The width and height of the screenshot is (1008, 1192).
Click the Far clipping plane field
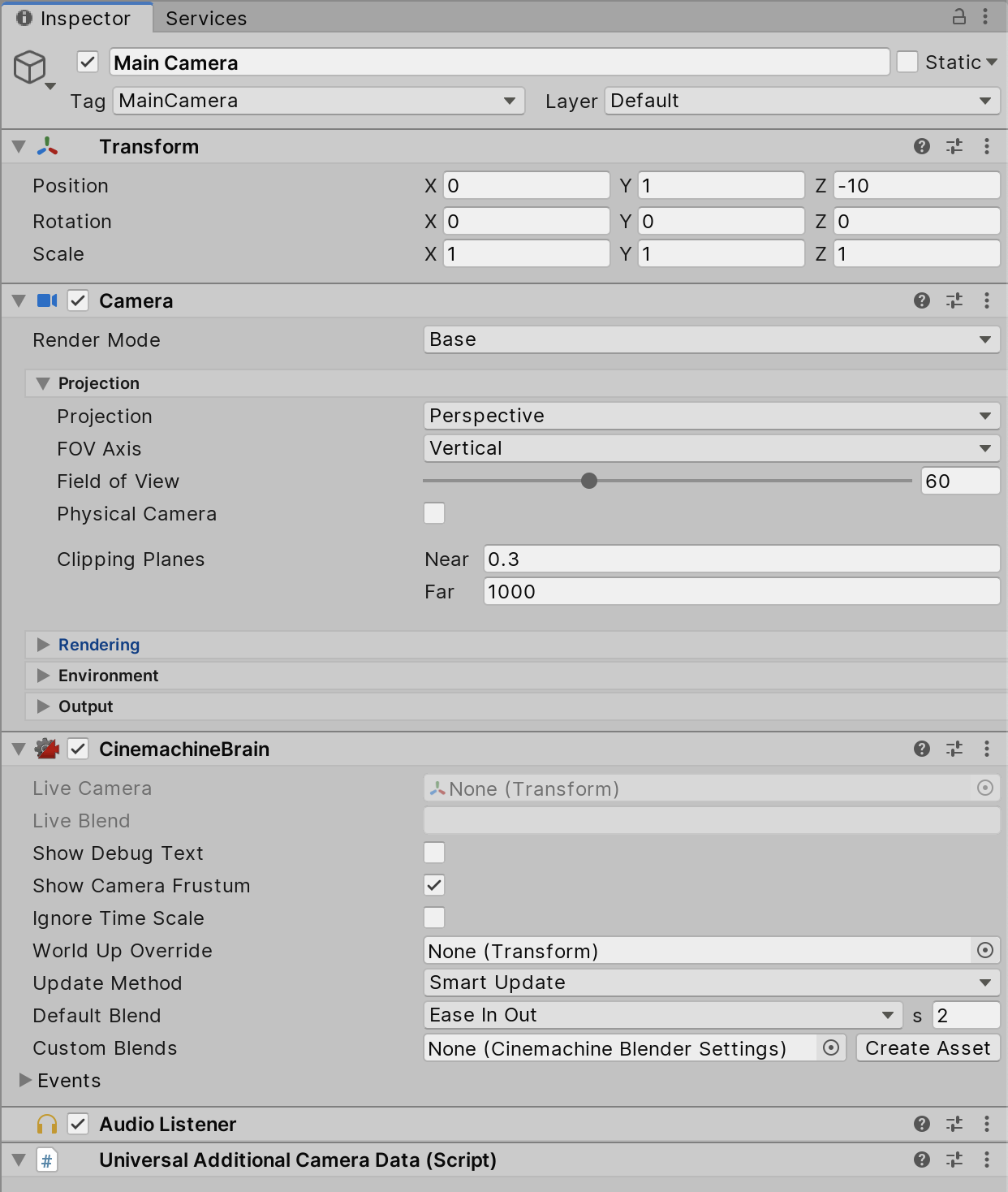740,591
